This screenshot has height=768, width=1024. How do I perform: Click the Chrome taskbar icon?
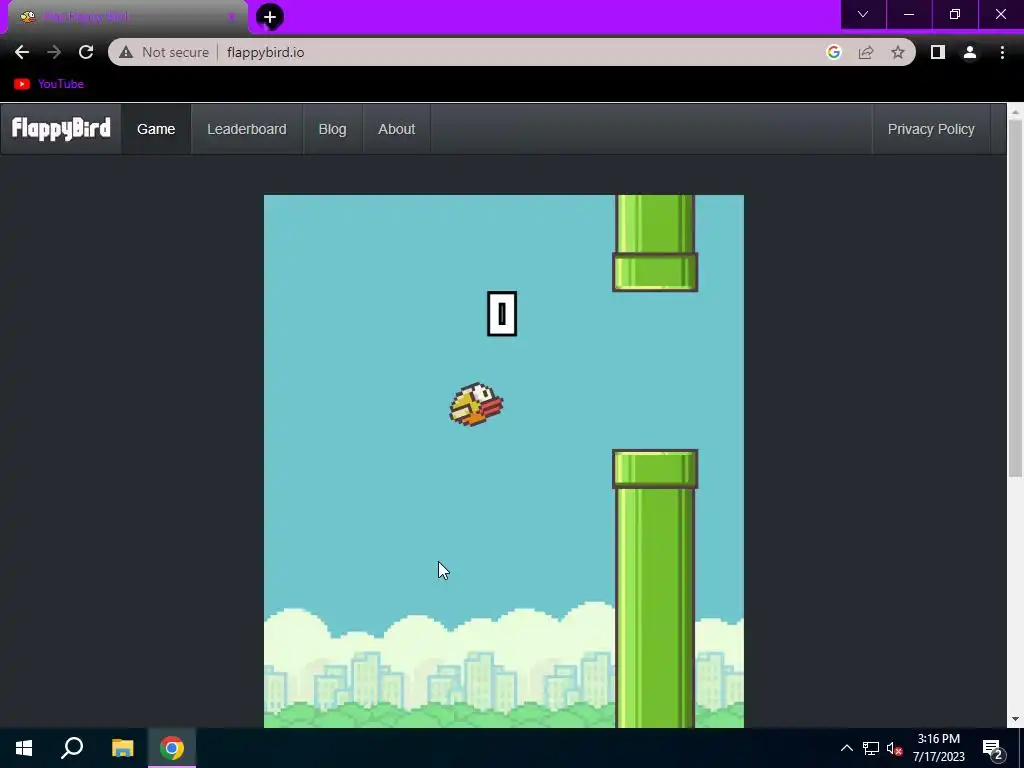coord(172,748)
